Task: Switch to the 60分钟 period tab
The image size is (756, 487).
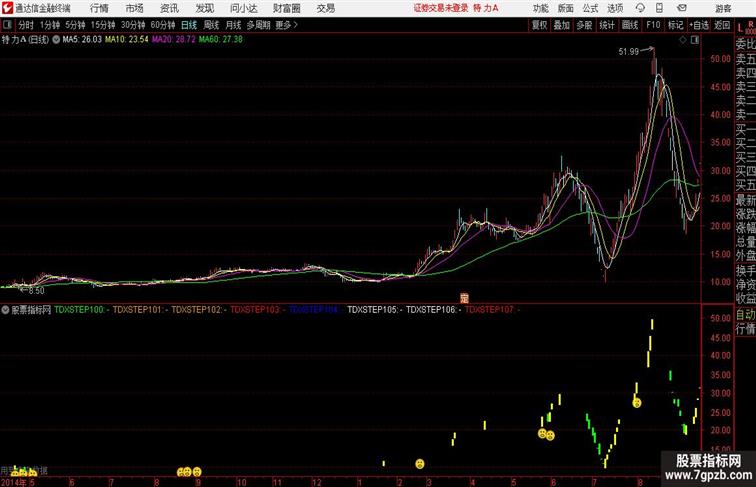Action: tap(163, 25)
